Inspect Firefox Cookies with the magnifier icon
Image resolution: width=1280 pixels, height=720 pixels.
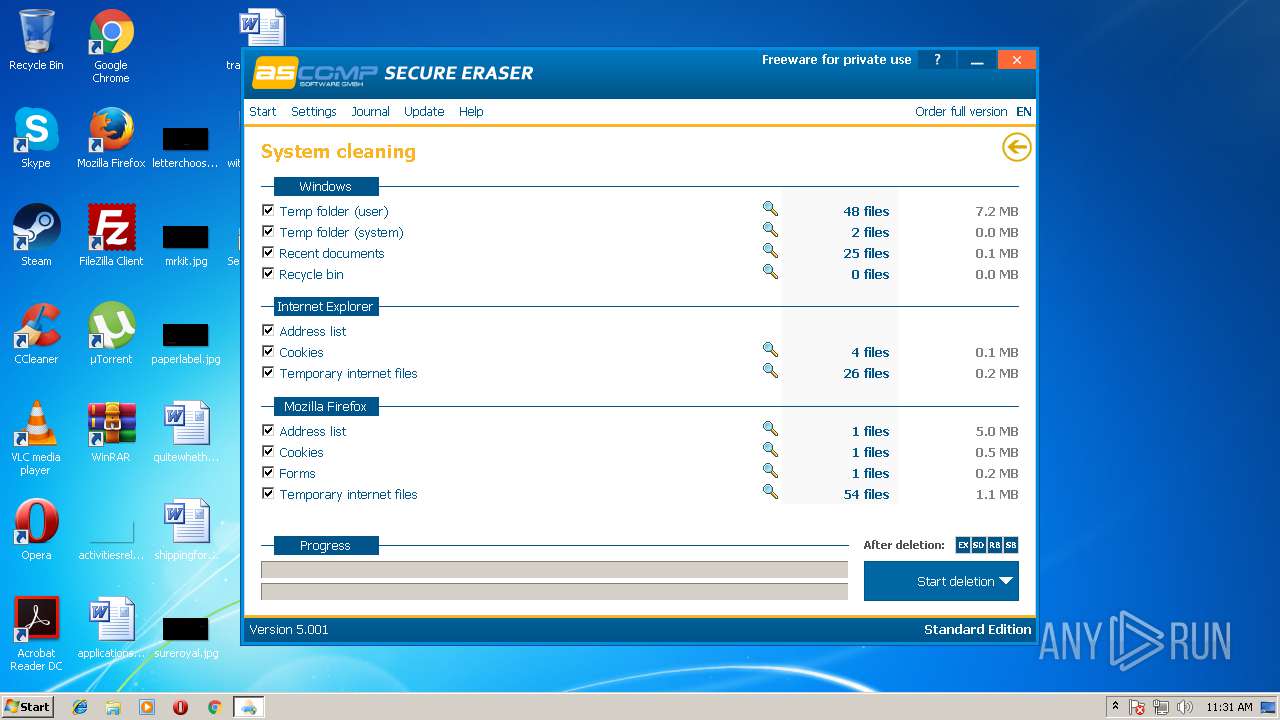(x=770, y=450)
